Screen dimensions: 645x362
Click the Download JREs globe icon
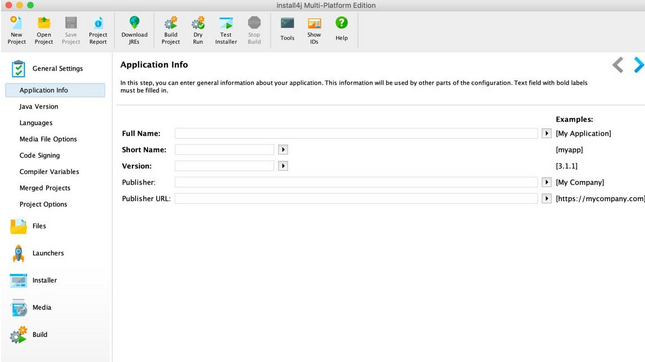tap(134, 23)
